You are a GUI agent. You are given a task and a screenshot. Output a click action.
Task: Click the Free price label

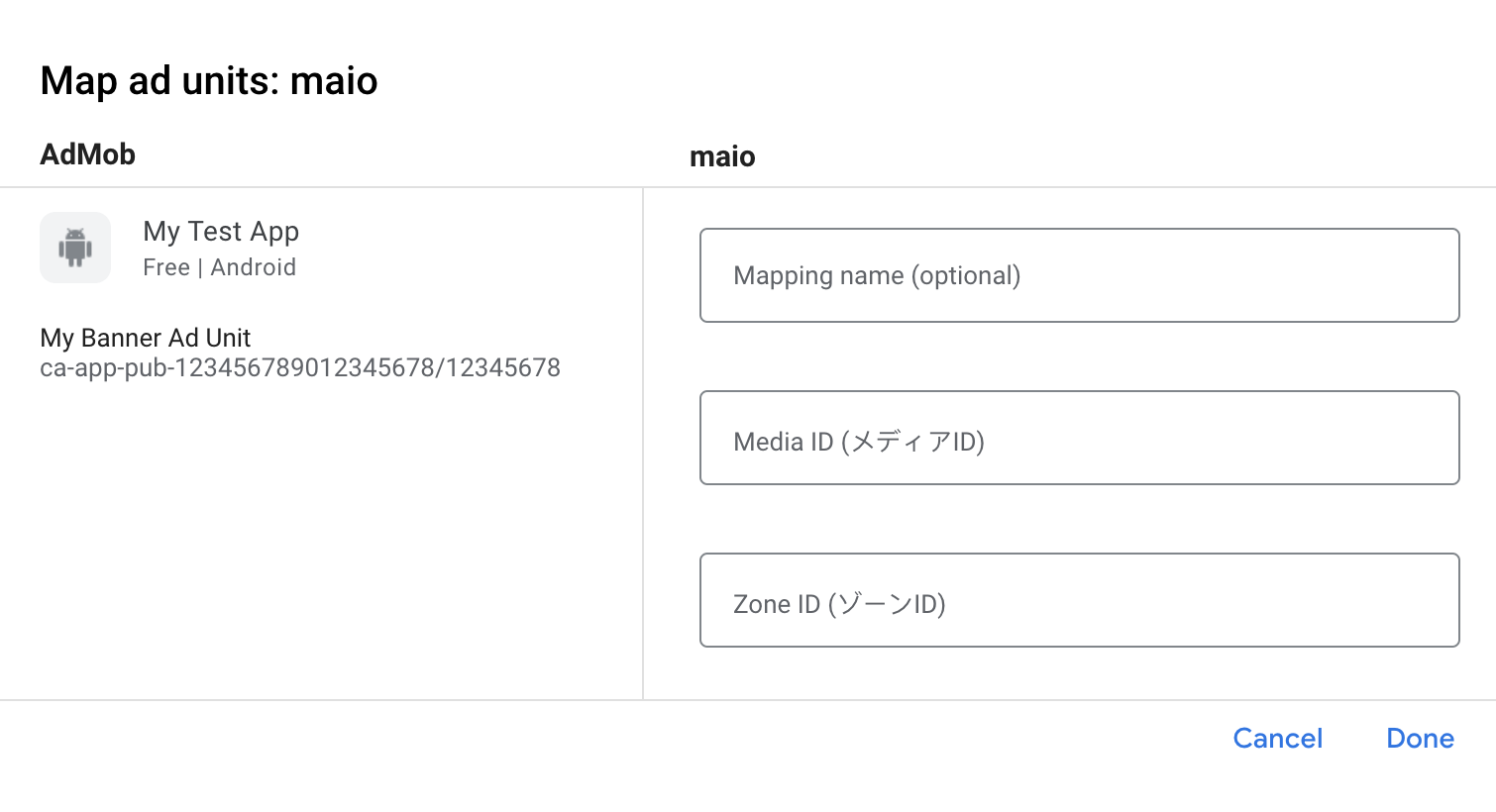pos(165,267)
